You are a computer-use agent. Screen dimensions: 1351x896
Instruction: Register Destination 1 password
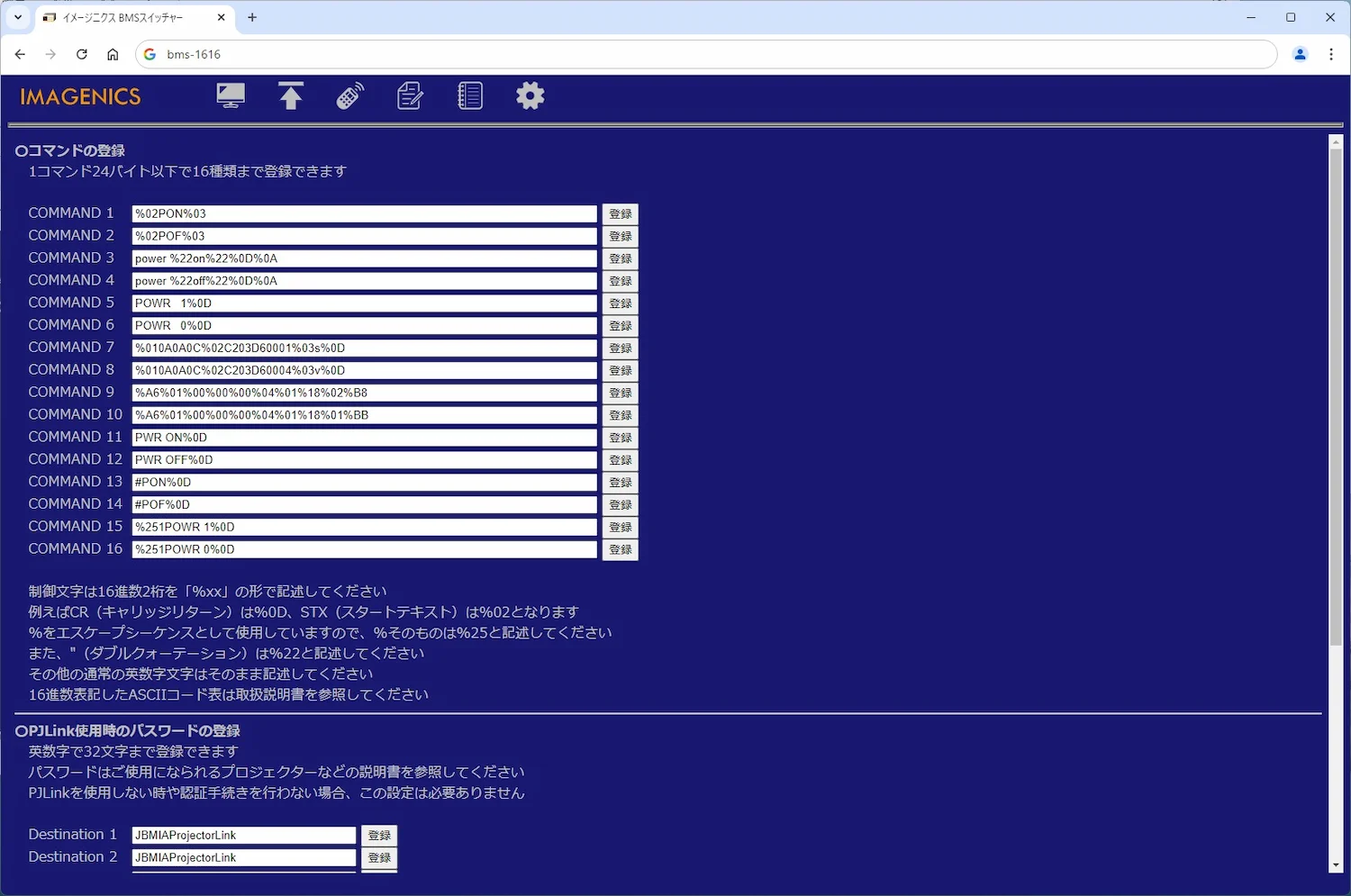click(379, 836)
